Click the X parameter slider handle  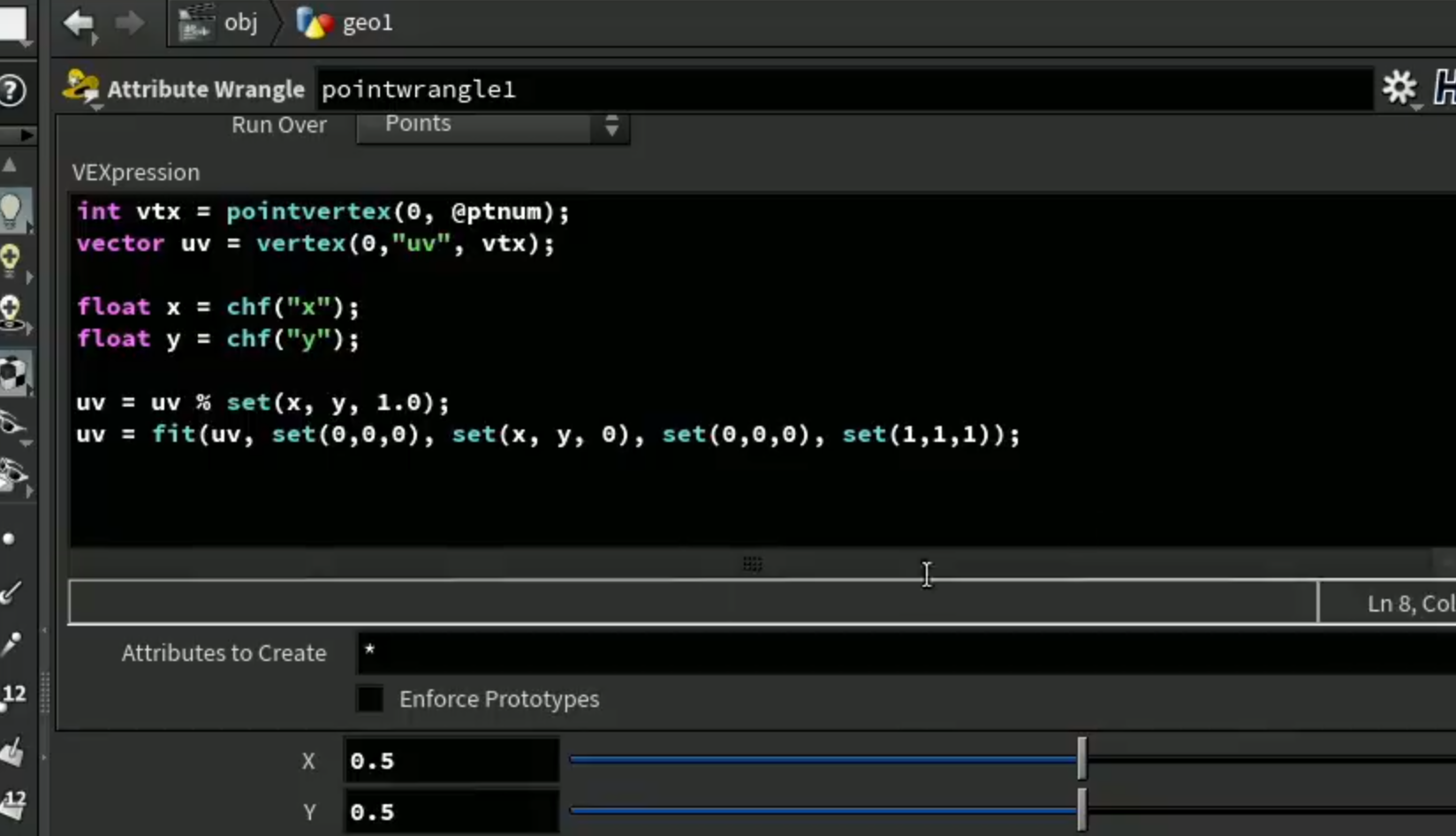(x=1082, y=759)
